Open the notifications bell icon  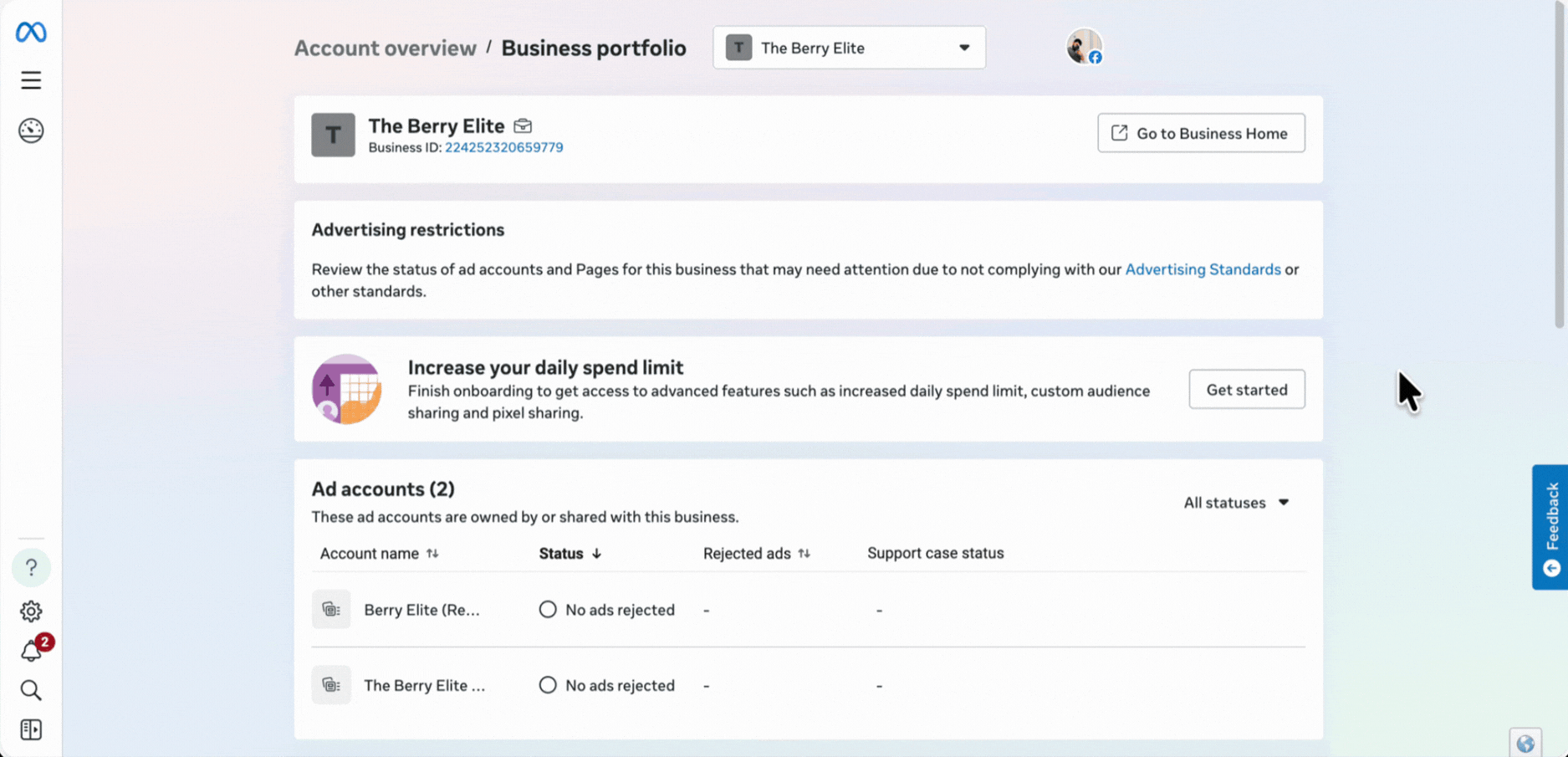(x=31, y=651)
